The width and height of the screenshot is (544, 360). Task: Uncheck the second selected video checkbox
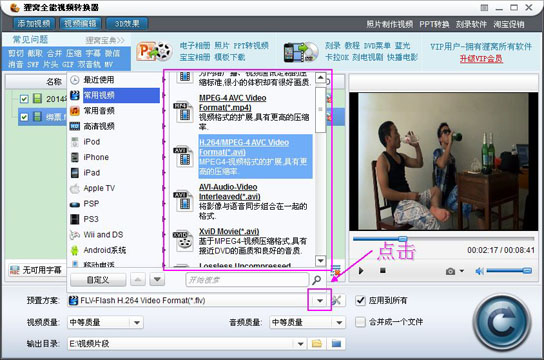point(24,117)
